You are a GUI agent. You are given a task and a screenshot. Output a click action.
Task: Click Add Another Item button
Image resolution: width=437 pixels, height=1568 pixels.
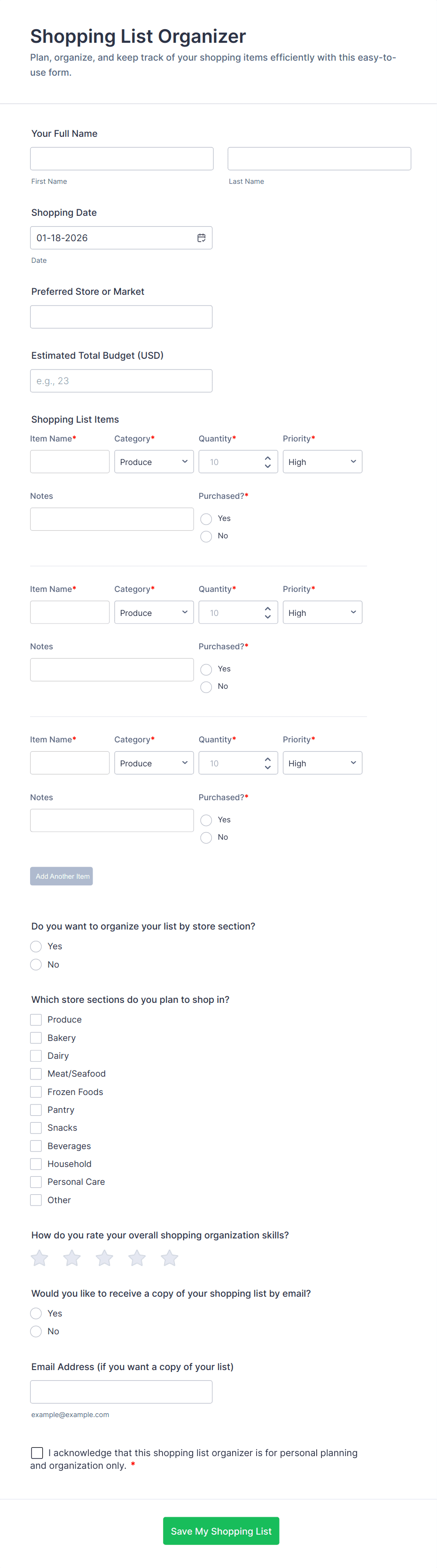[62, 876]
